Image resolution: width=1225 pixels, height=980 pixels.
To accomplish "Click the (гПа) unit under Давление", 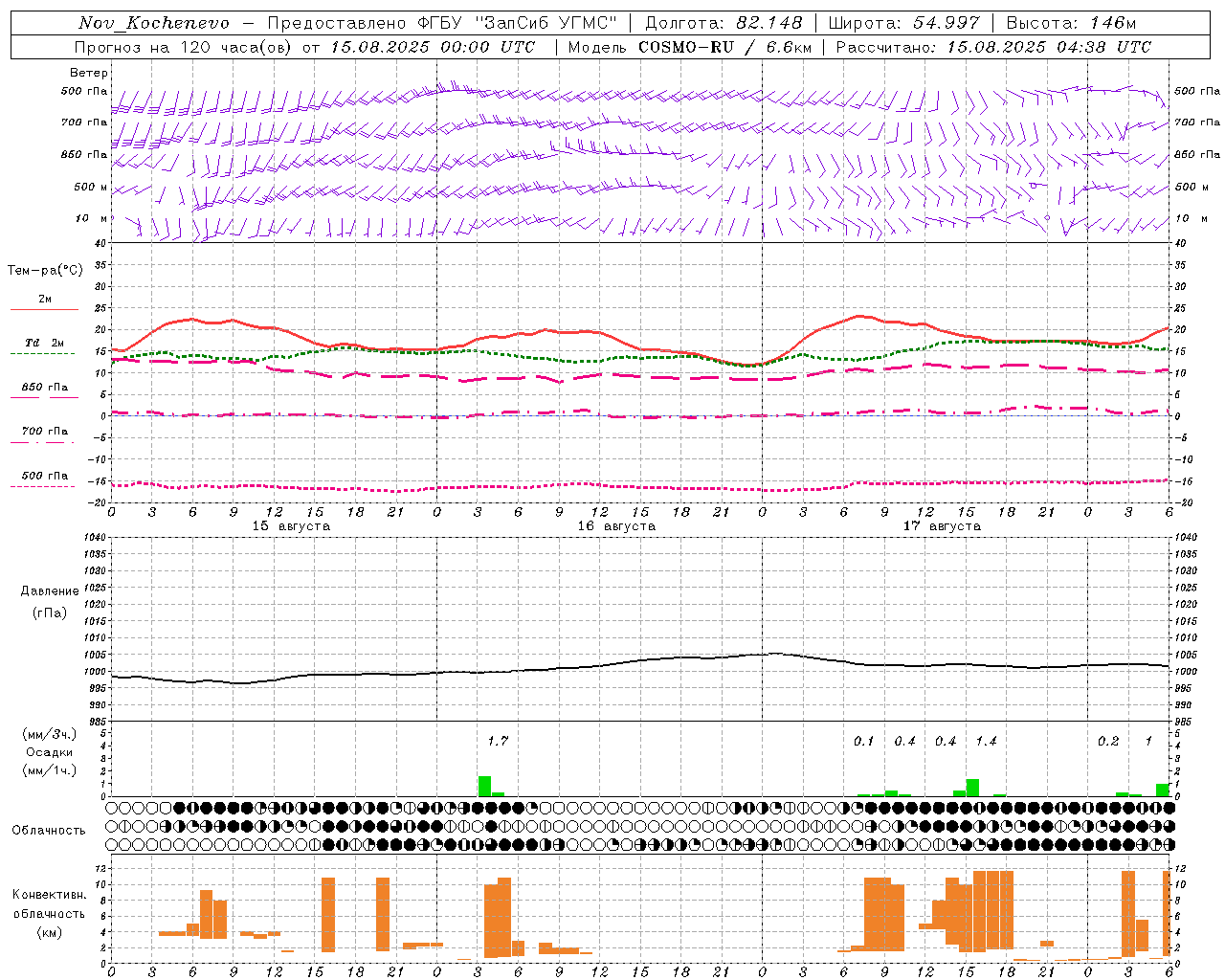I will pos(50,612).
